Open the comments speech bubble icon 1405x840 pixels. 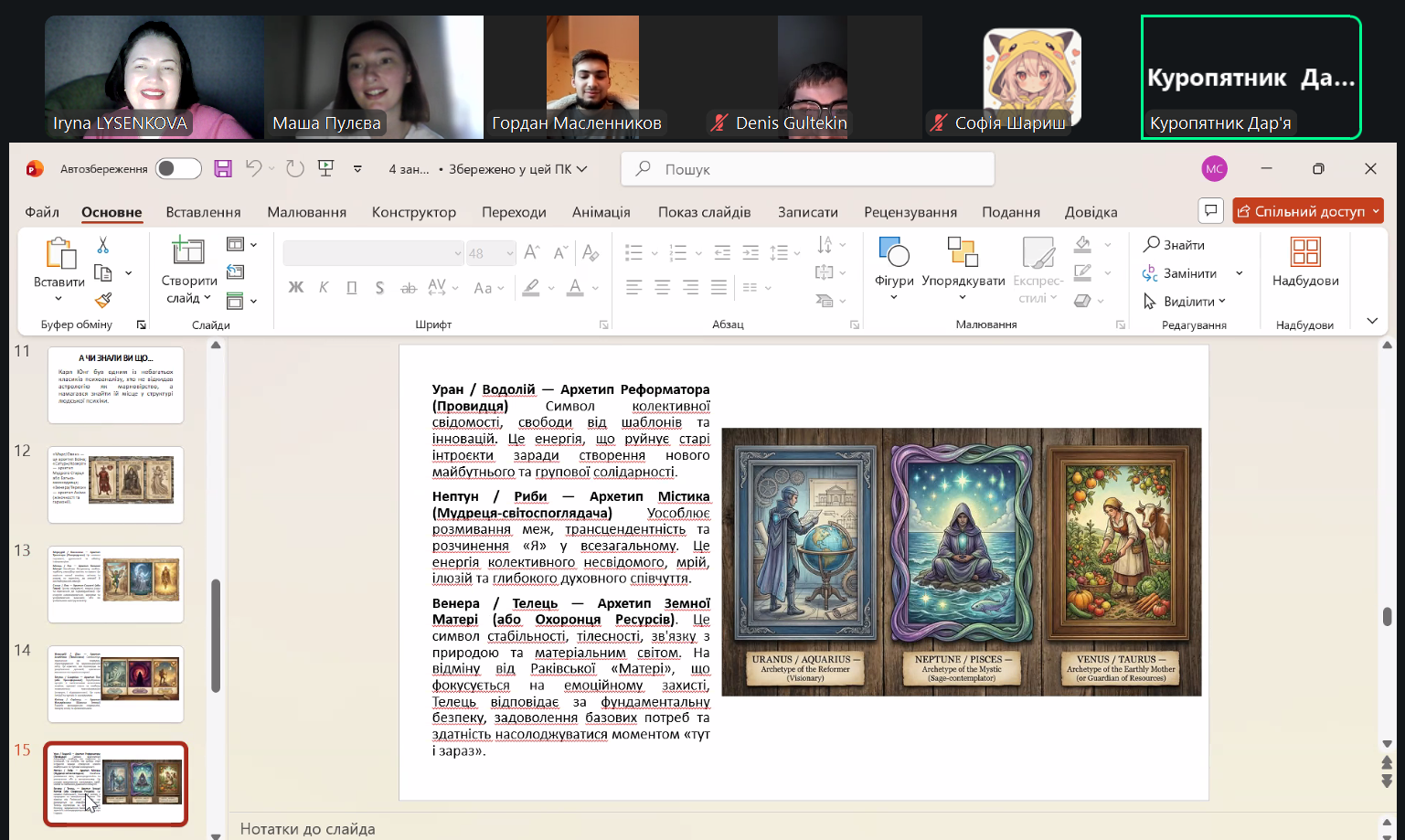pos(1210,211)
